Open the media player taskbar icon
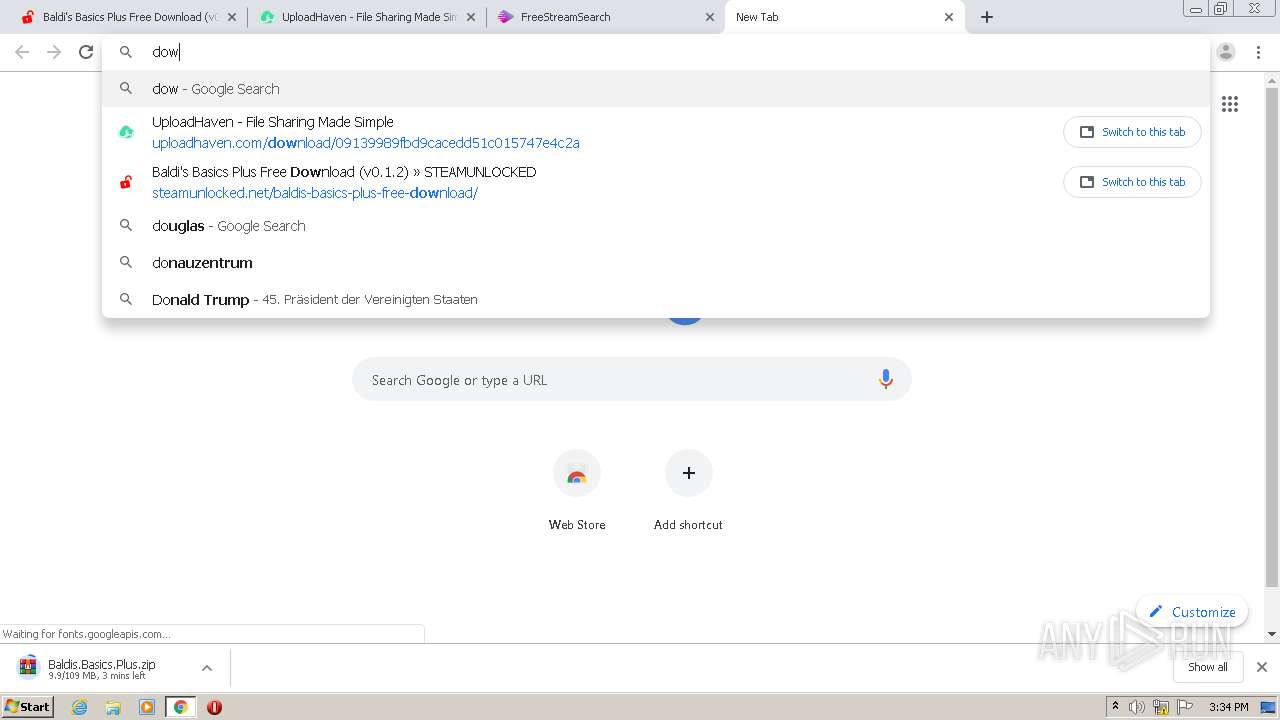 point(147,707)
